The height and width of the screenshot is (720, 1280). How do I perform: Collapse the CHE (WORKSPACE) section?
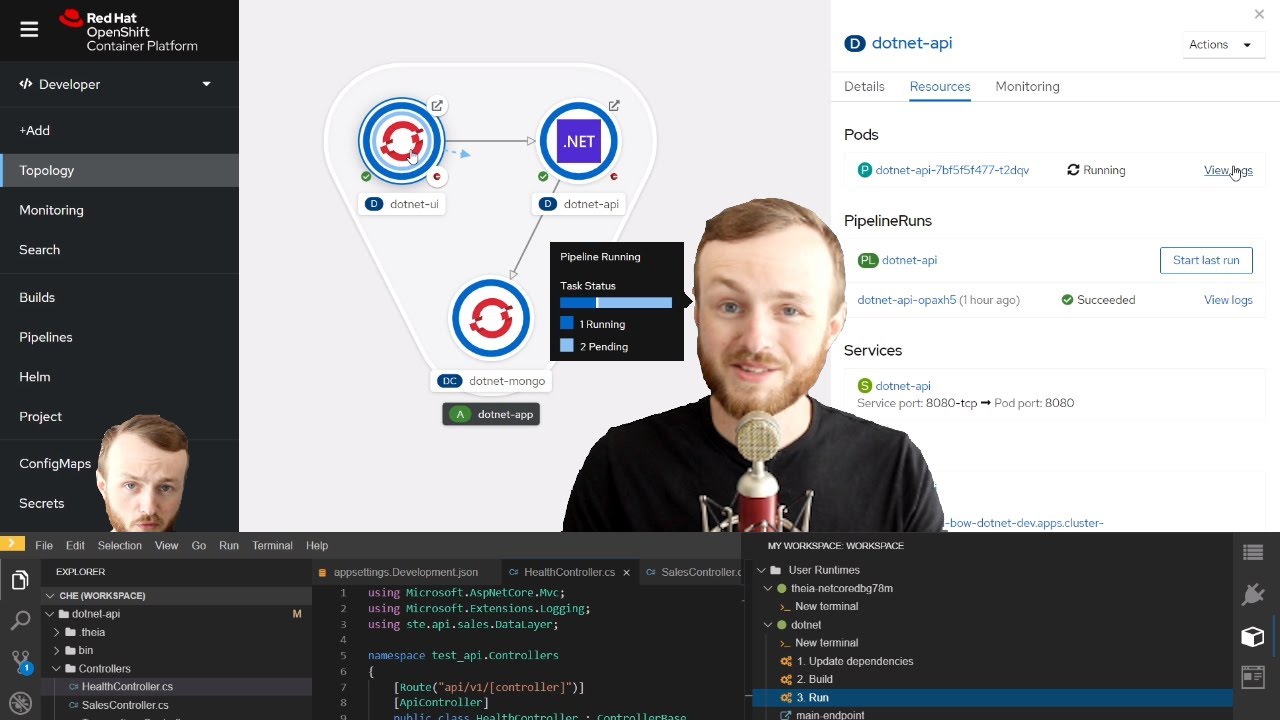point(50,596)
